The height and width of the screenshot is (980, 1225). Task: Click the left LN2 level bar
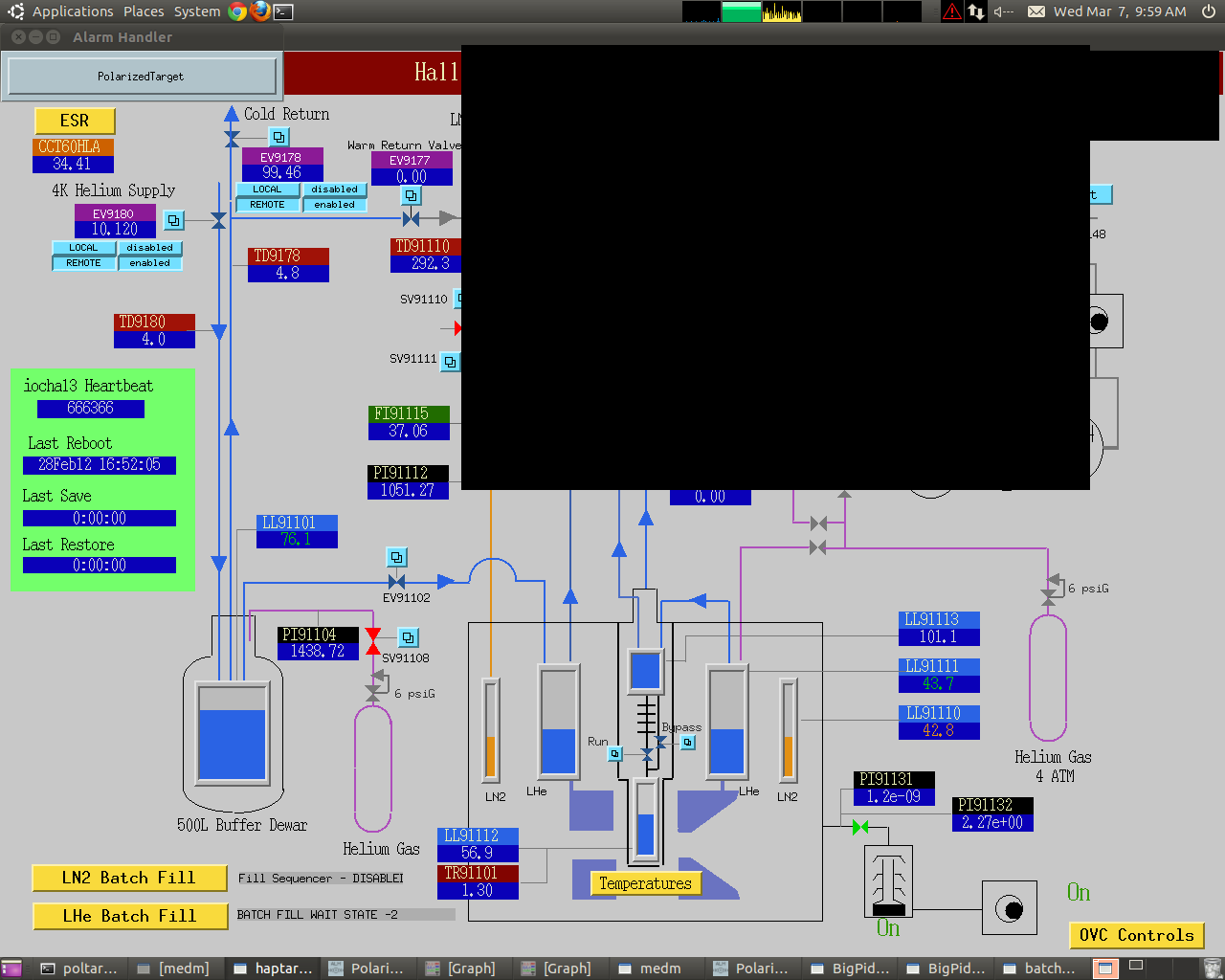[x=491, y=729]
